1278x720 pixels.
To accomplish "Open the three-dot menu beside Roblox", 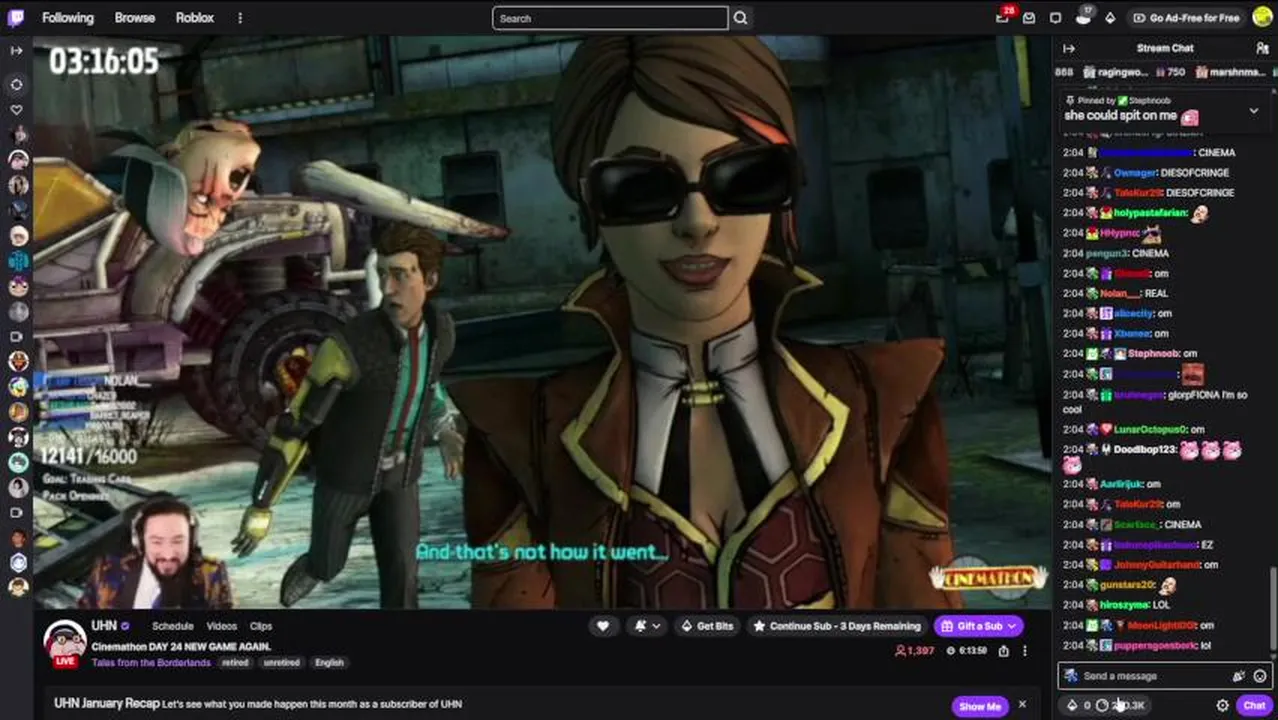I will tap(239, 18).
